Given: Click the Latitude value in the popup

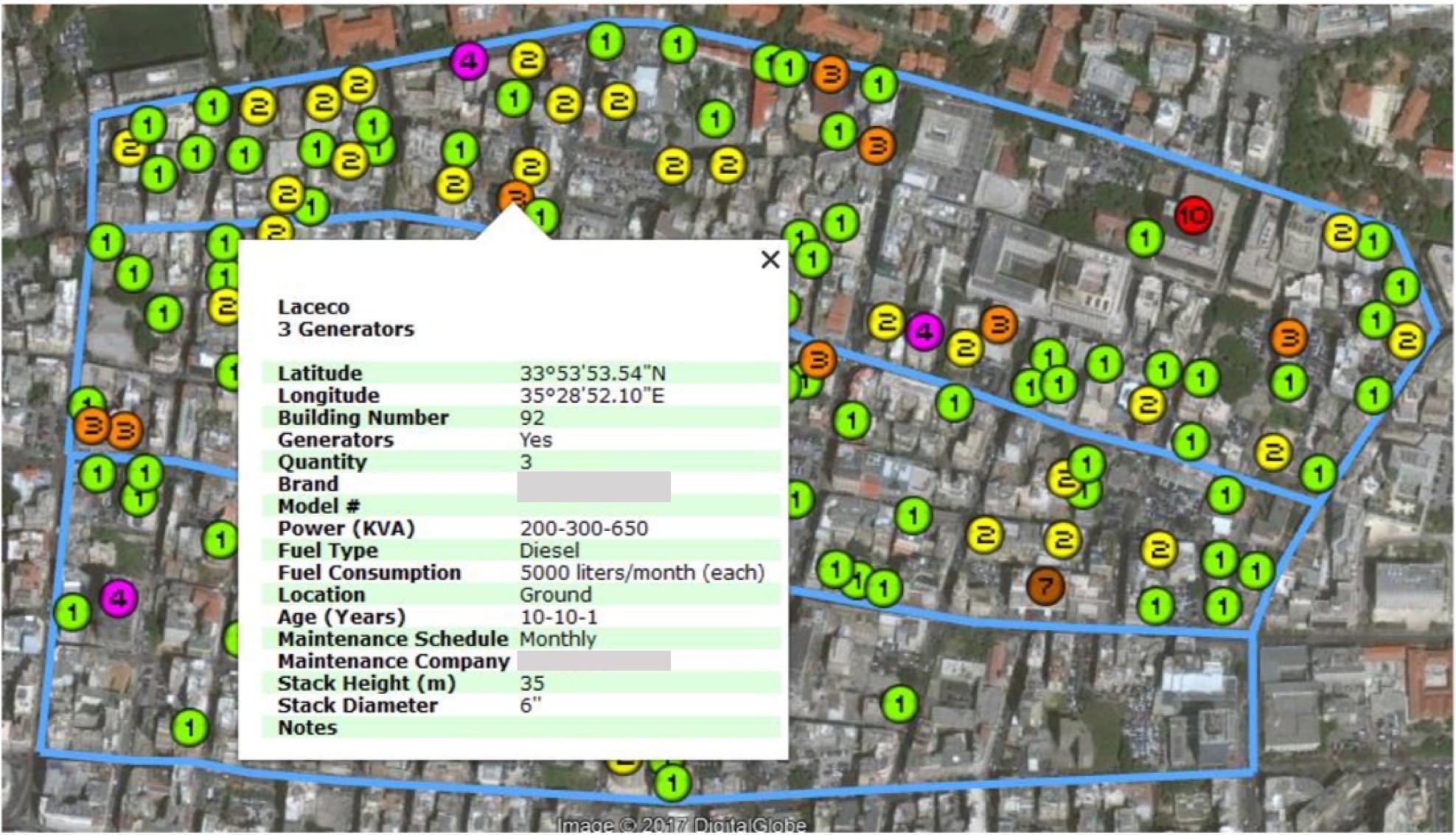Looking at the screenshot, I should [593, 373].
